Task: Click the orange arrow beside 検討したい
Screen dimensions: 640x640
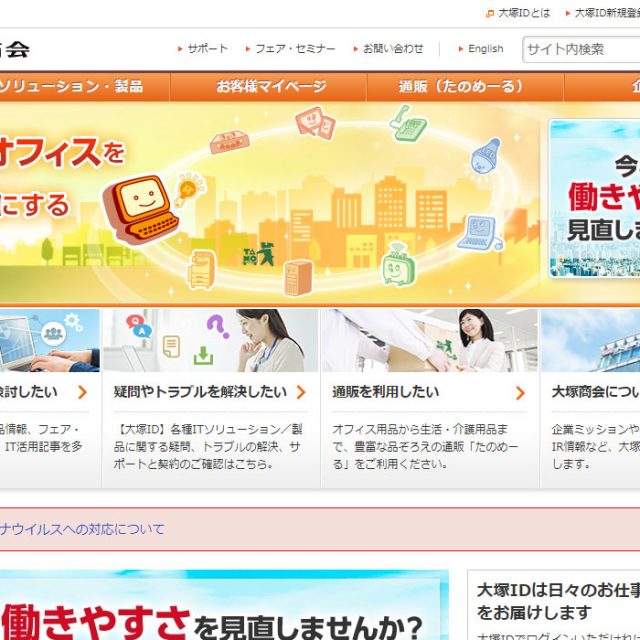Action: [82, 393]
